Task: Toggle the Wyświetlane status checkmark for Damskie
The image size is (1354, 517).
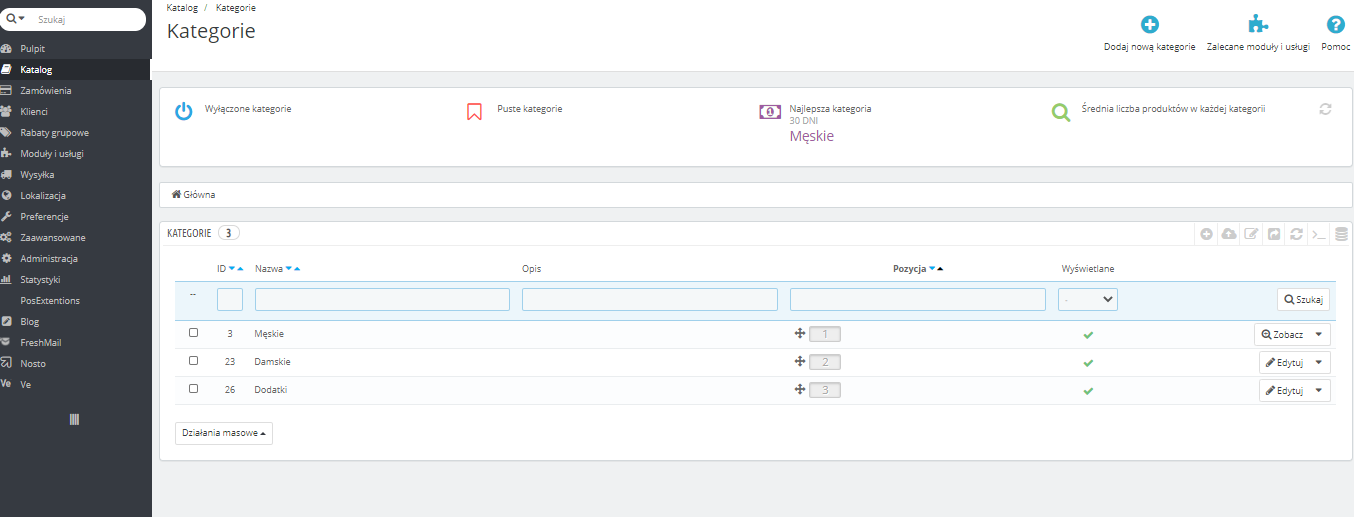Action: (x=1088, y=362)
